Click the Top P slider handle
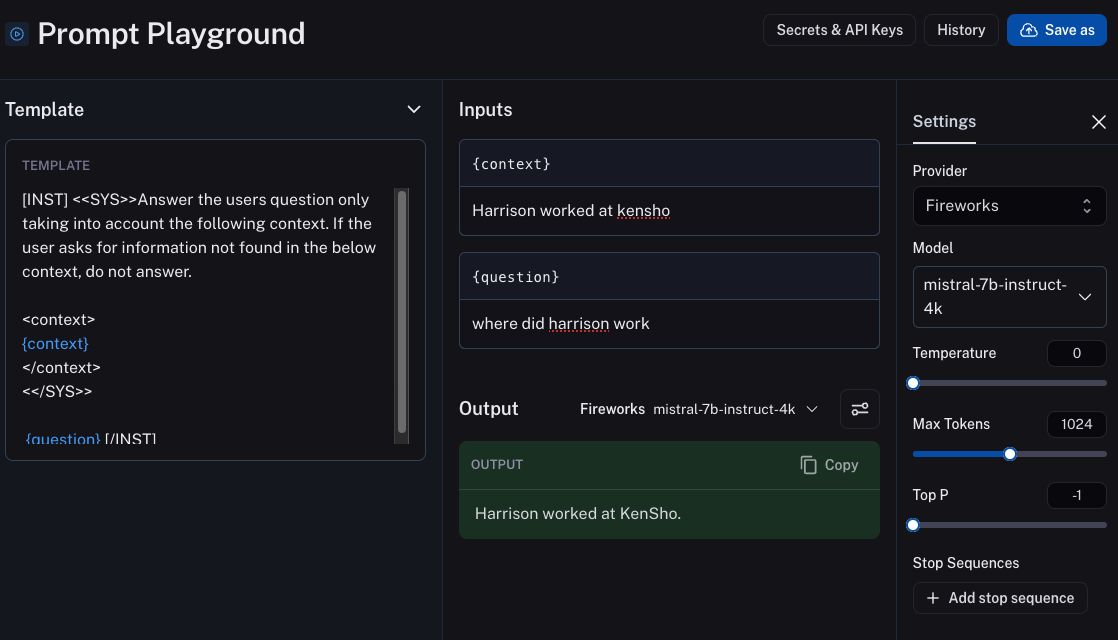 pyautogui.click(x=913, y=525)
